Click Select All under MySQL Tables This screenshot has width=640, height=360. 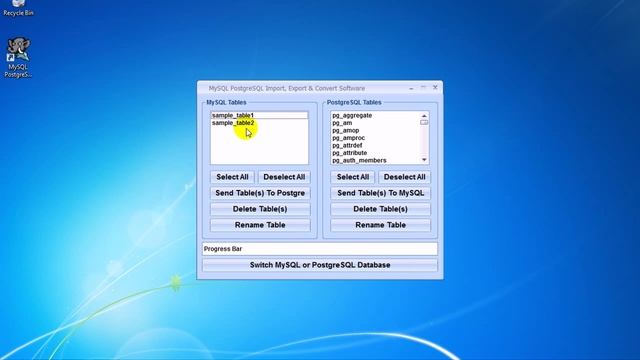pyautogui.click(x=232, y=177)
